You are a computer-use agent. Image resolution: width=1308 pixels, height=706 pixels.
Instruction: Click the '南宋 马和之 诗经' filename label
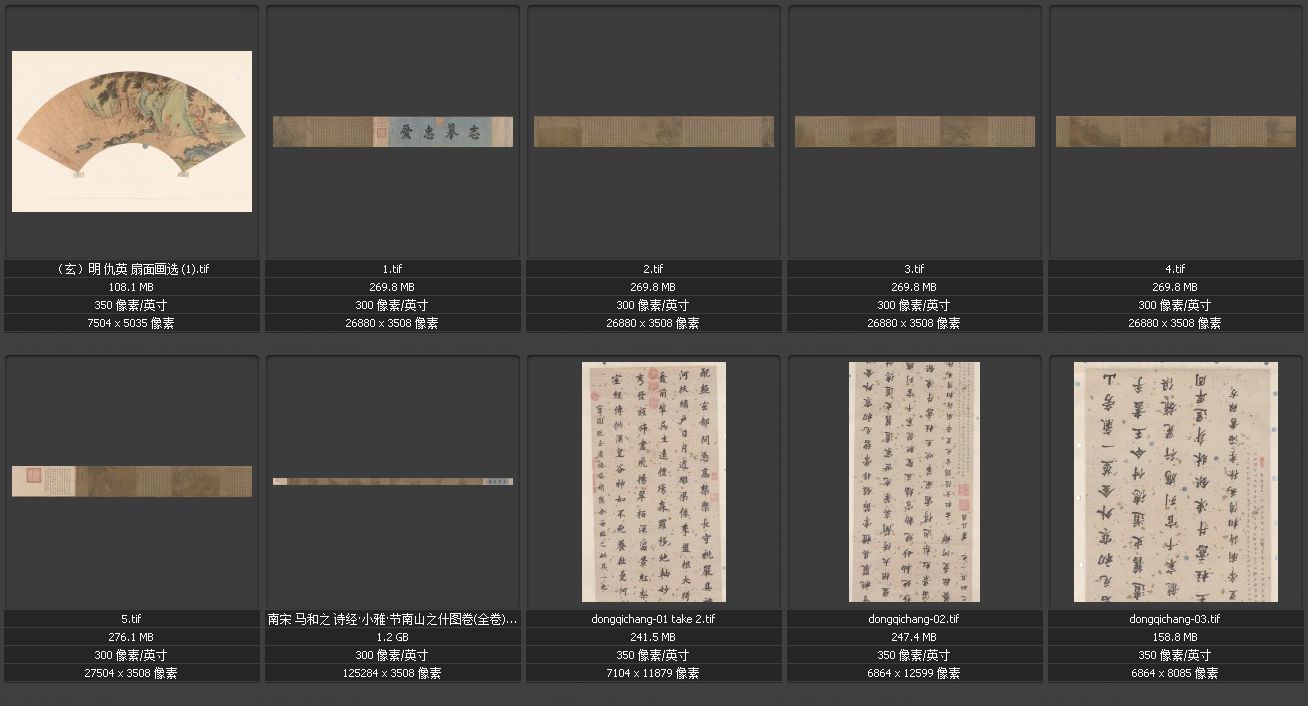click(393, 619)
